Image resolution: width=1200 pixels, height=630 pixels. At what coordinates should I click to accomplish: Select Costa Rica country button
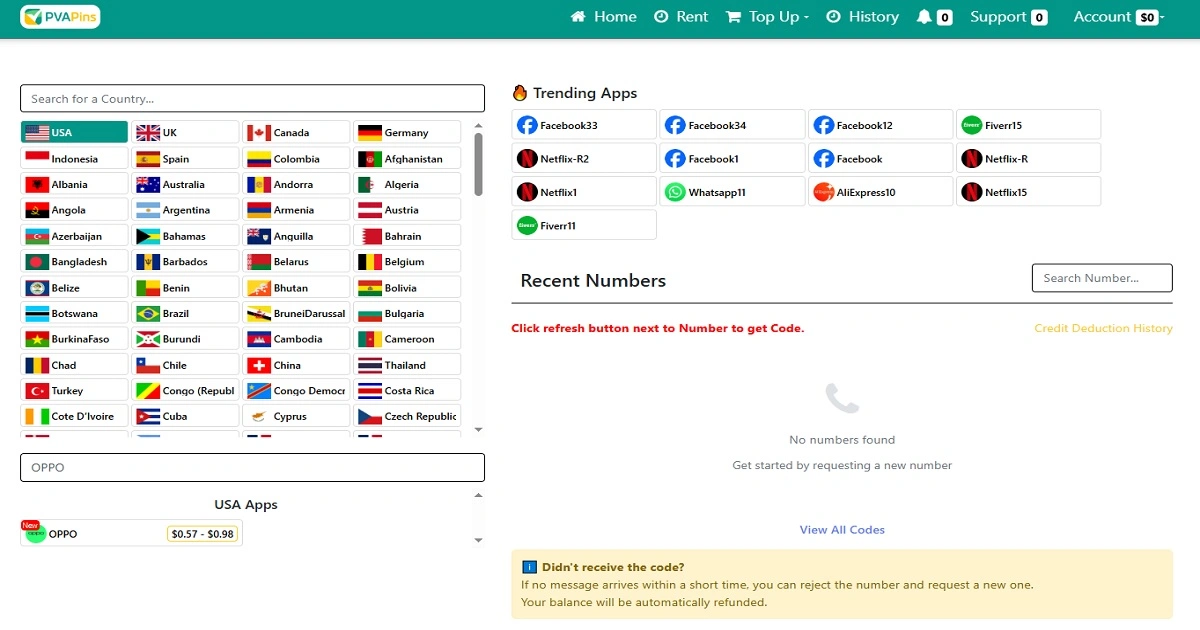click(407, 390)
